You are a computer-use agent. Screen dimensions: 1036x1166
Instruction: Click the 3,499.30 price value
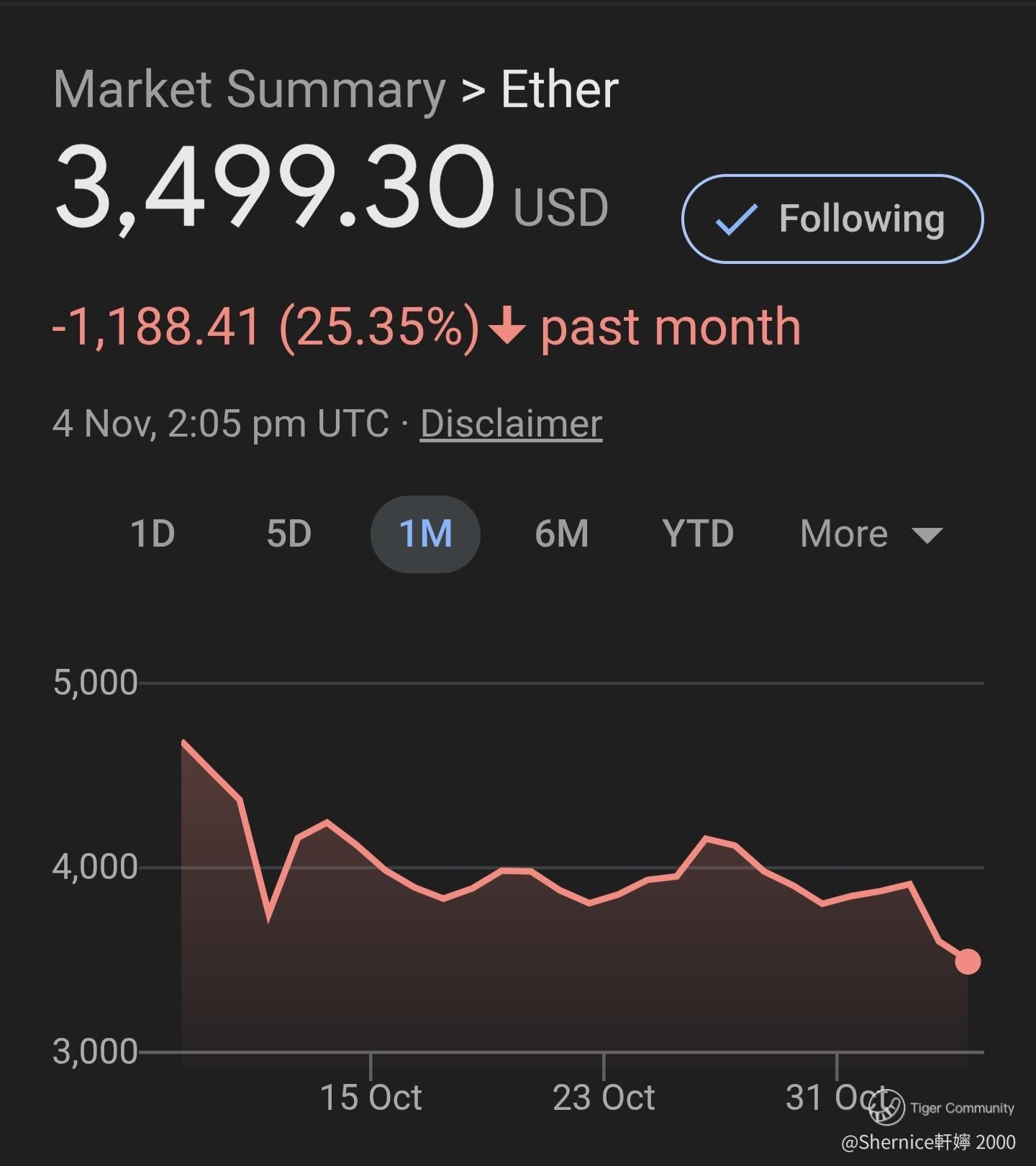click(274, 188)
